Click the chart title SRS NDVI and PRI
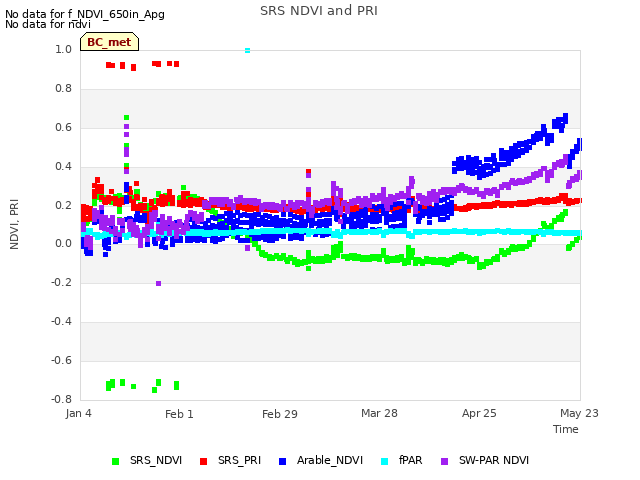 coord(319,11)
